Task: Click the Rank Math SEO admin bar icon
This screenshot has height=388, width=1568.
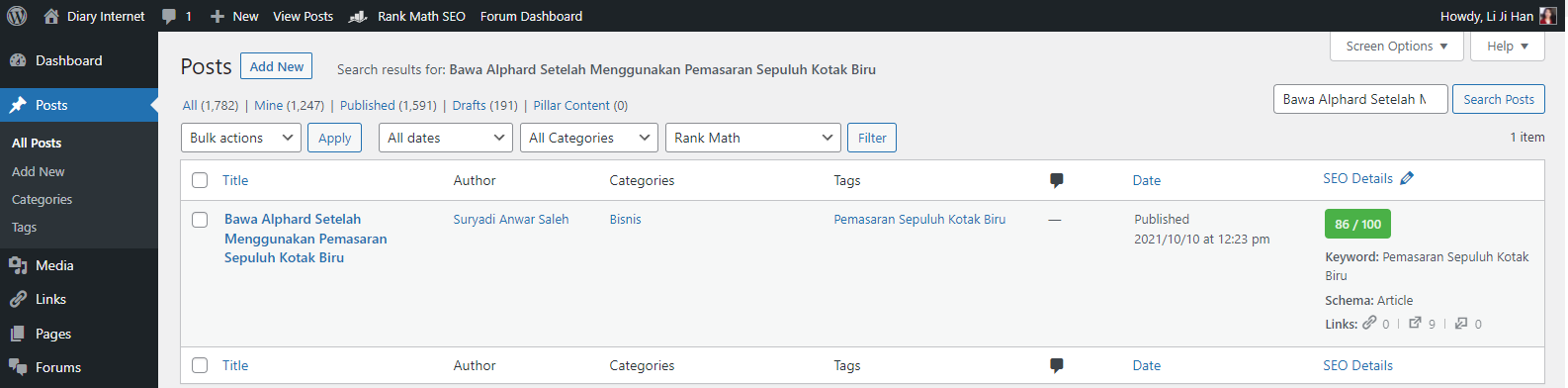Action: [x=358, y=17]
